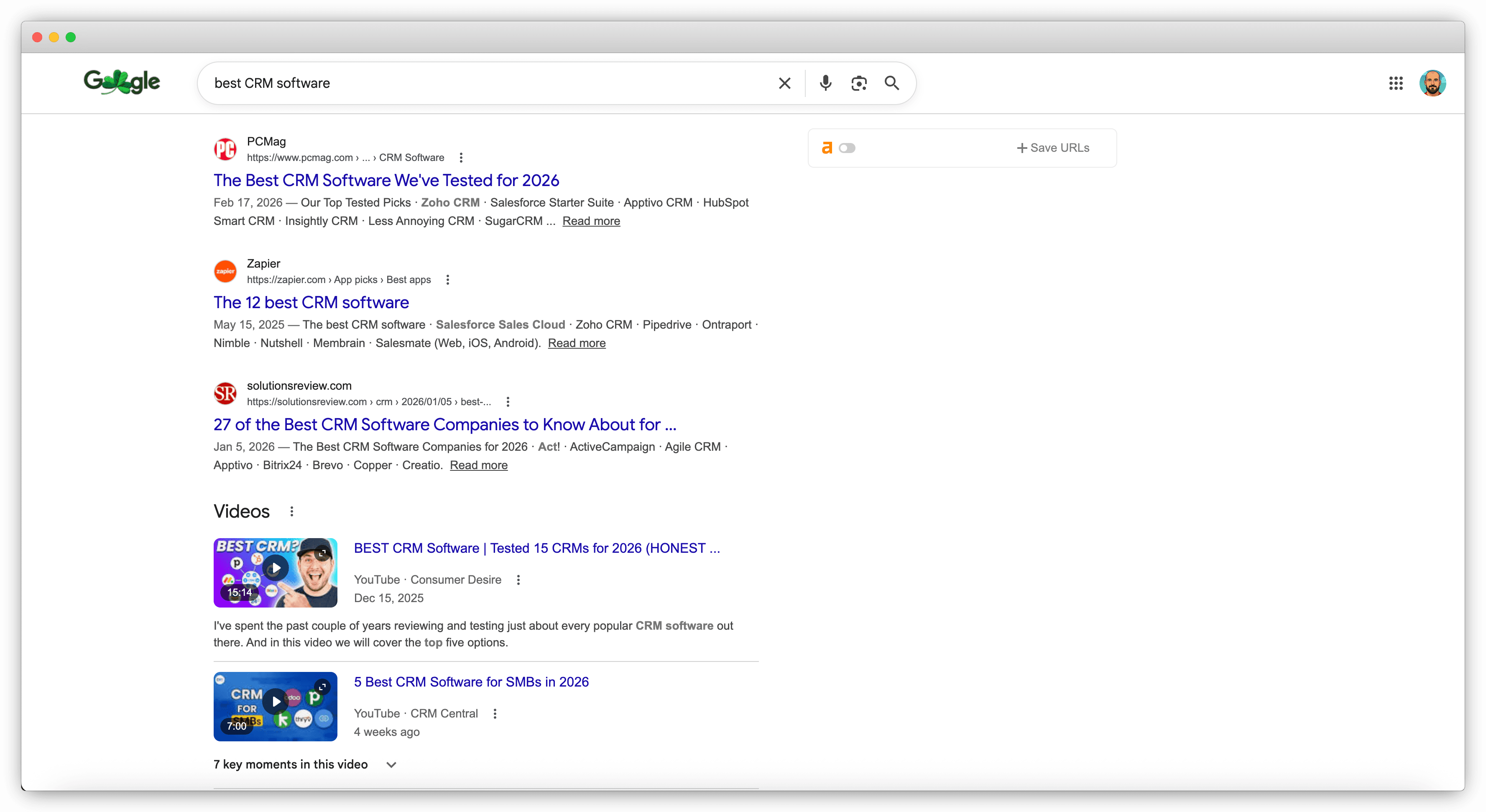1486x812 pixels.
Task: Open three-dot menu for solutionsreview.com result
Action: point(507,402)
